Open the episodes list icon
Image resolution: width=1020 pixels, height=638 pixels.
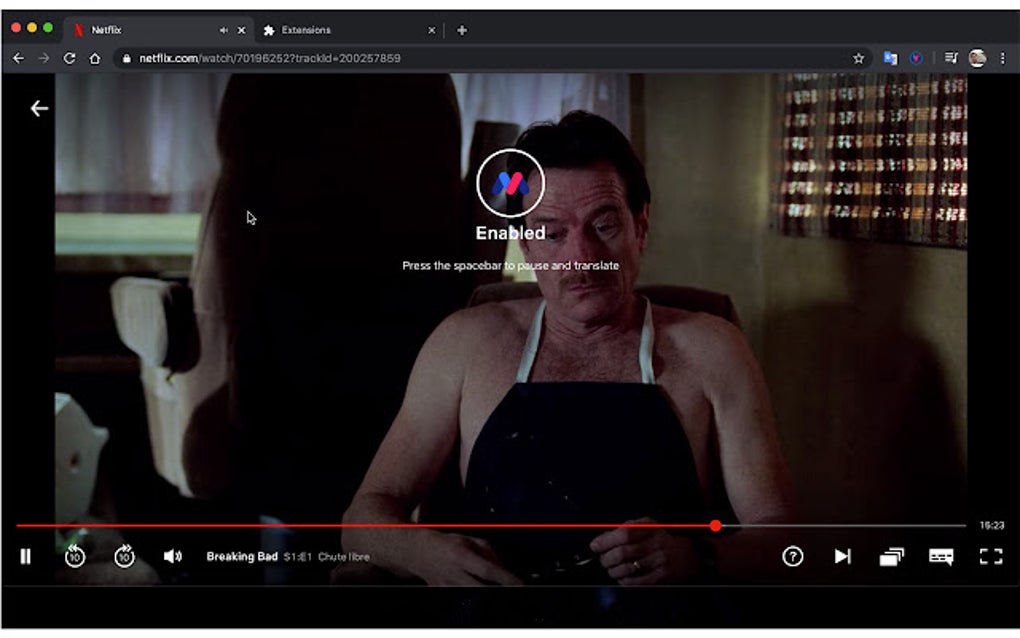coord(892,557)
